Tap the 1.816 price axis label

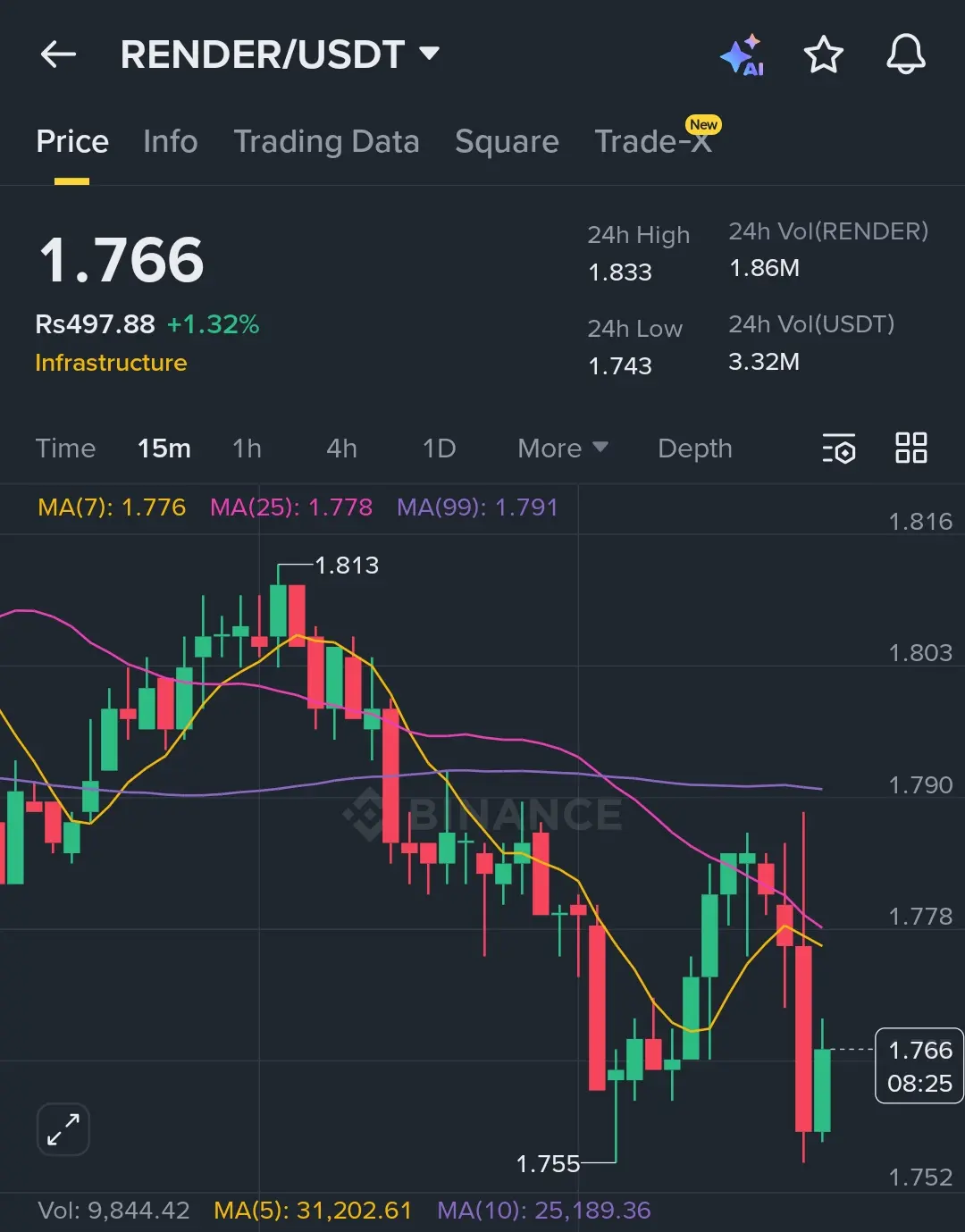click(920, 522)
